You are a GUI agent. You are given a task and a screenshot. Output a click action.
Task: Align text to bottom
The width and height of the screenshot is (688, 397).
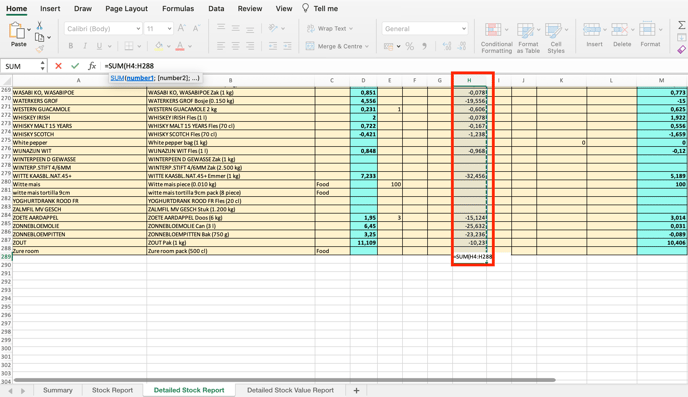[x=250, y=29]
